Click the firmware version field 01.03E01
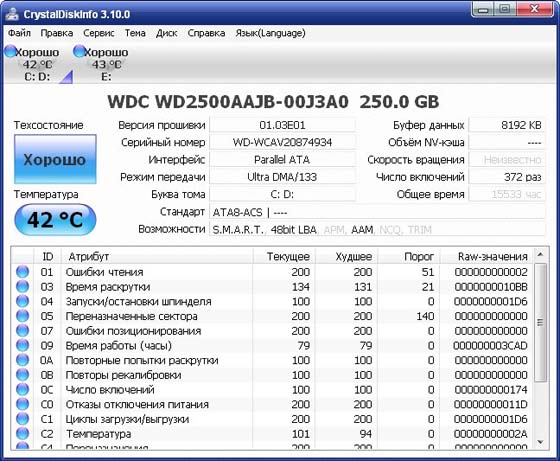The image size is (560, 461). (x=282, y=125)
